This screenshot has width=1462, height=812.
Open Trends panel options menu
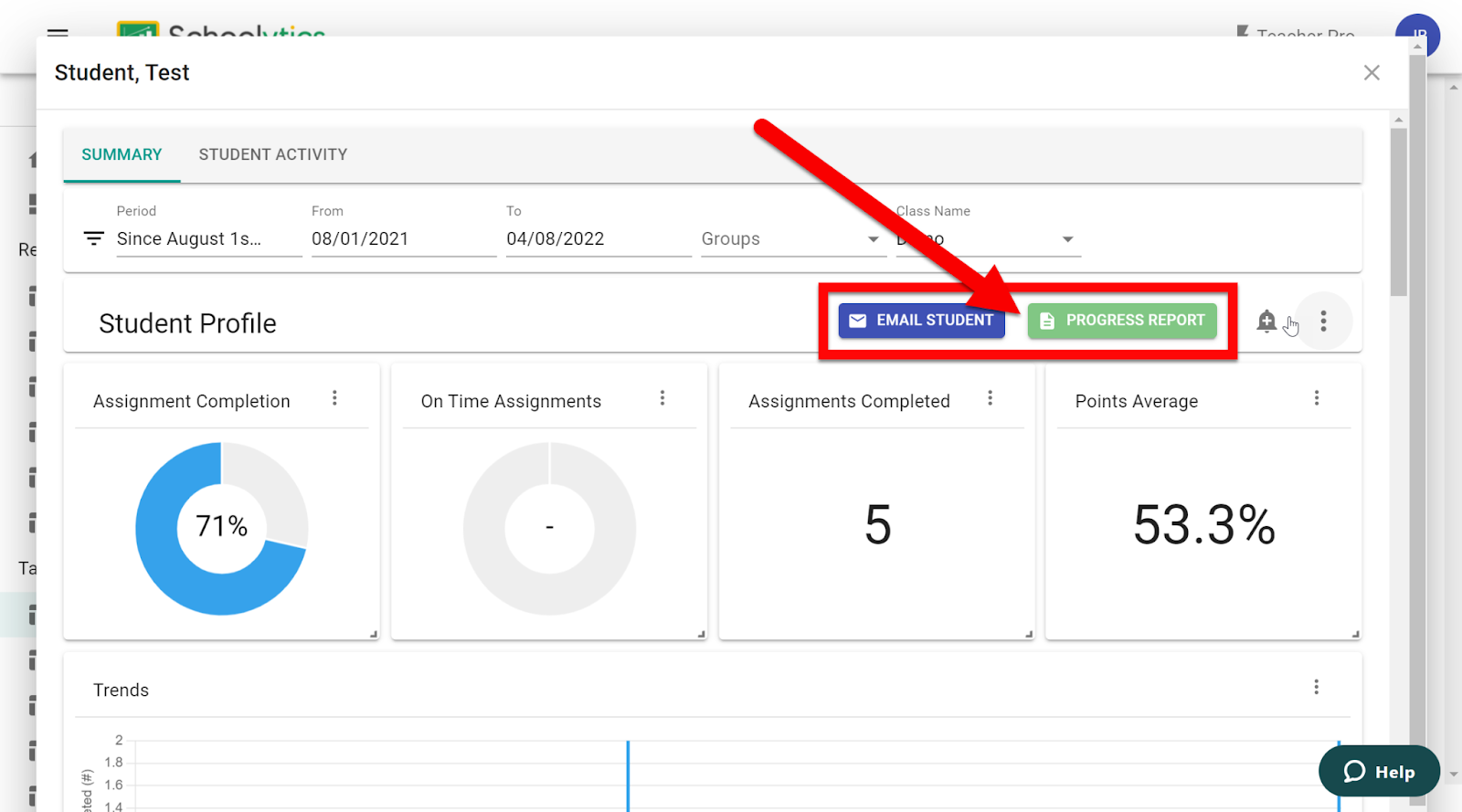pyautogui.click(x=1317, y=687)
